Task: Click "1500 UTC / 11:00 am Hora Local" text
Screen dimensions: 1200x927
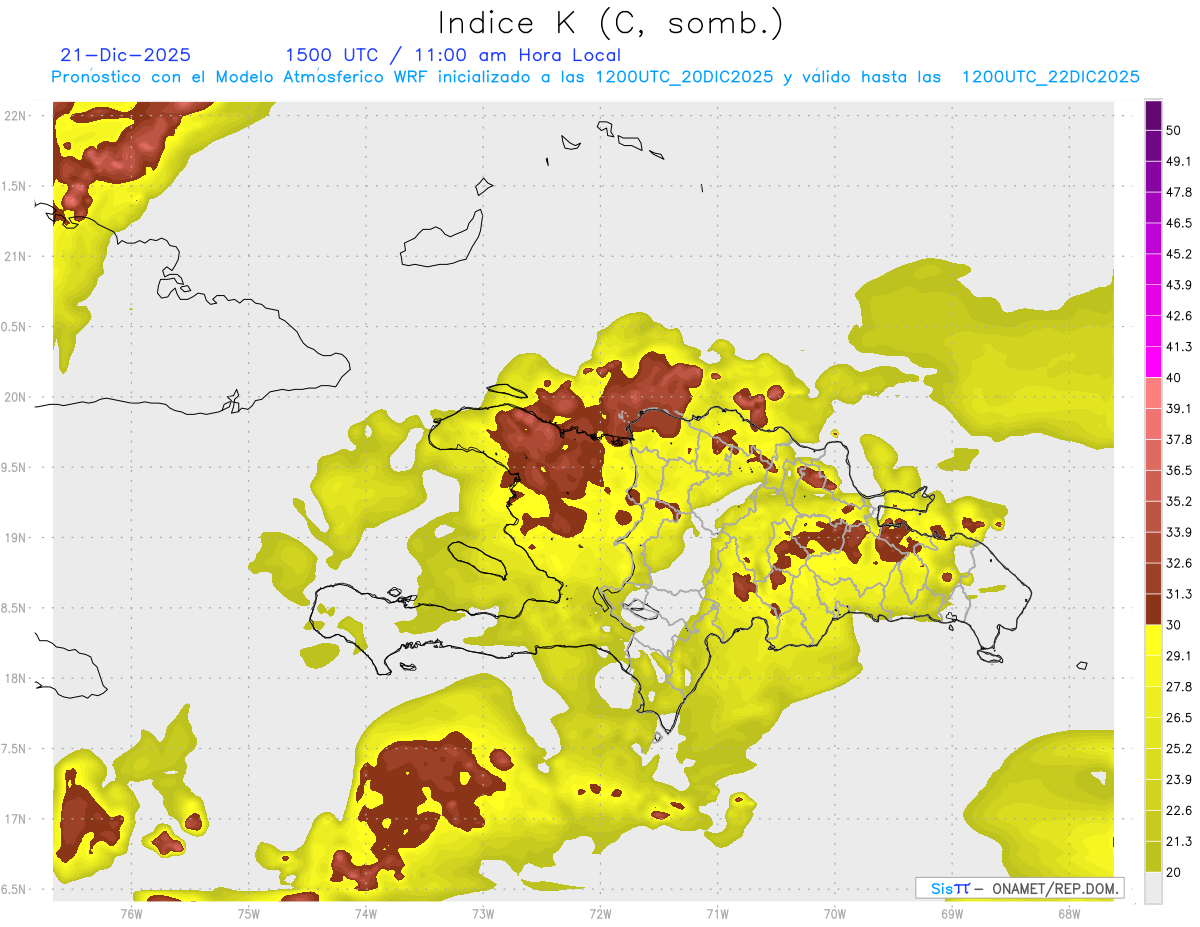Action: pos(453,55)
